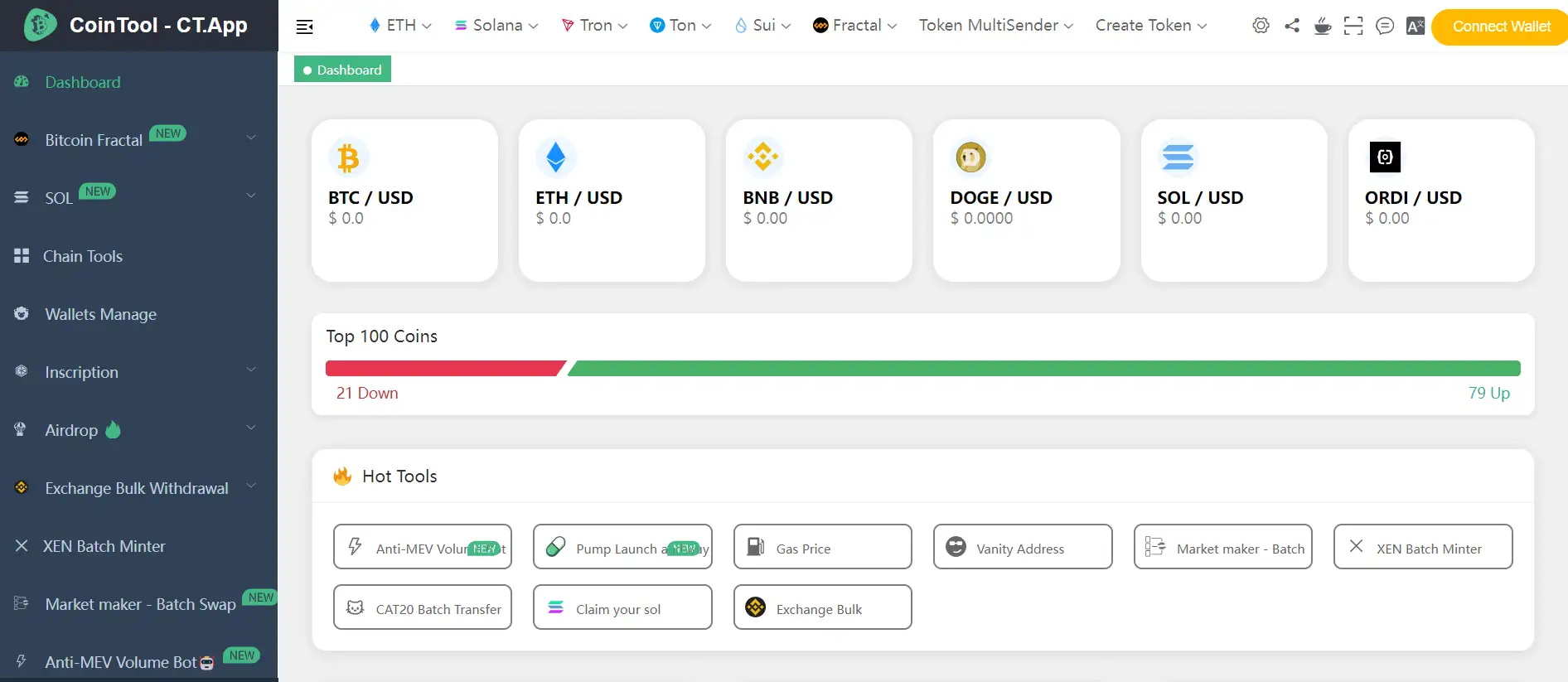Click the share icon in header
The height and width of the screenshot is (682, 1568).
[1291, 26]
